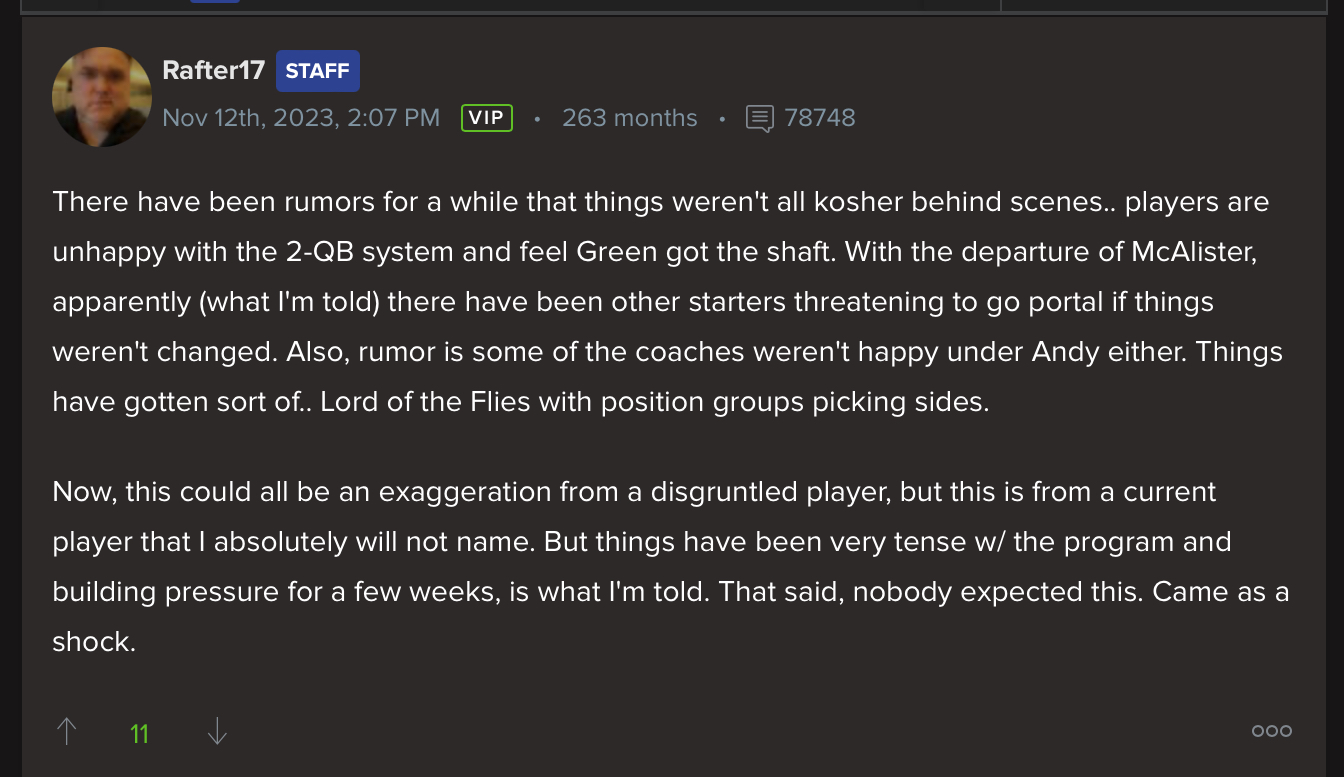Open Rafter17's profile avatar picture

[102, 97]
